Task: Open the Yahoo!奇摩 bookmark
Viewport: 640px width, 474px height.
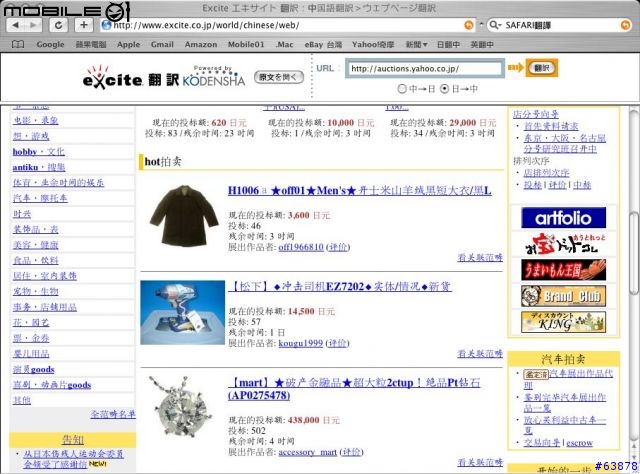Action: pos(373,44)
